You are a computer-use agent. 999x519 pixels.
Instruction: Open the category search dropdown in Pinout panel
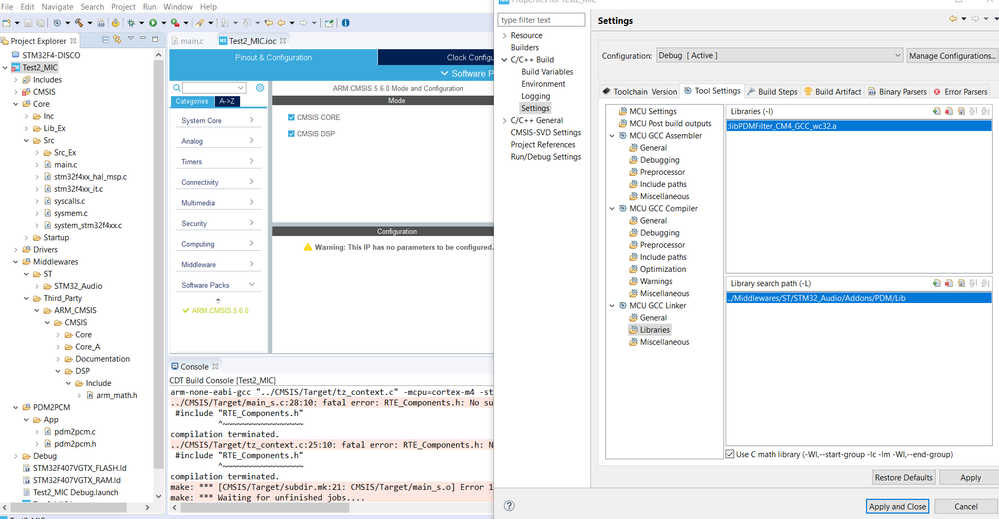coord(240,88)
